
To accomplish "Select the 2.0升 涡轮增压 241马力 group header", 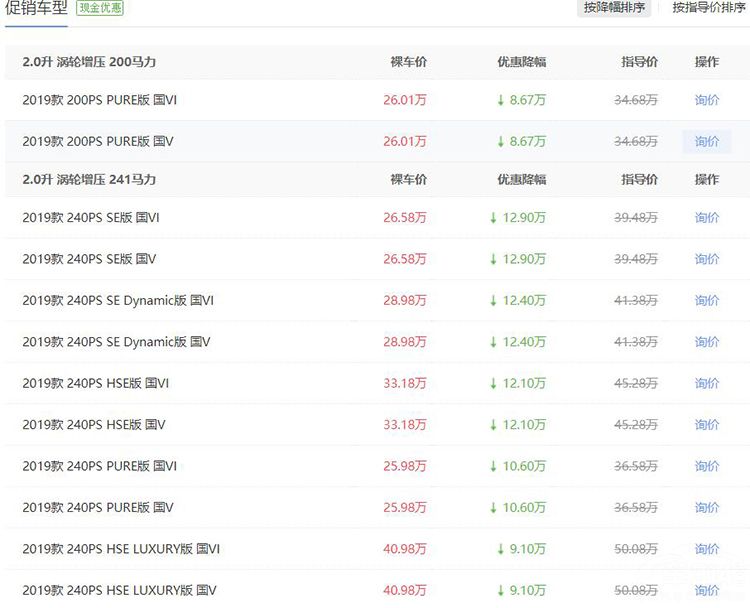I will click(x=89, y=180).
